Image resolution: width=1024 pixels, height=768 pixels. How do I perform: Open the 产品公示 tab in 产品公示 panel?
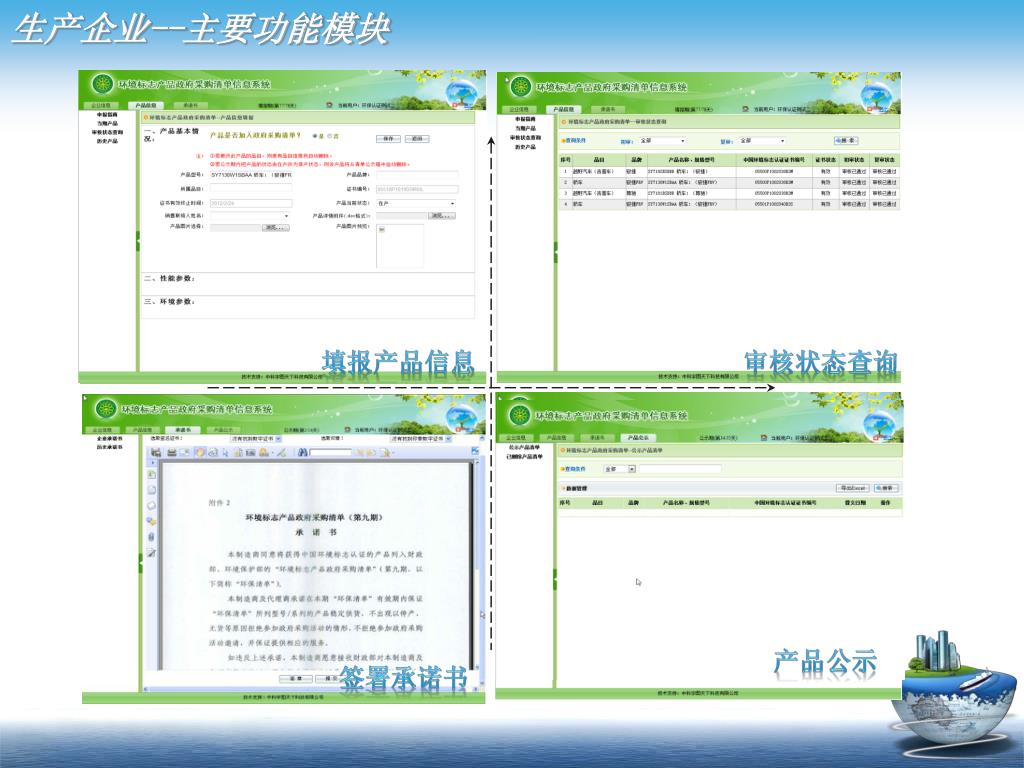pyautogui.click(x=638, y=438)
